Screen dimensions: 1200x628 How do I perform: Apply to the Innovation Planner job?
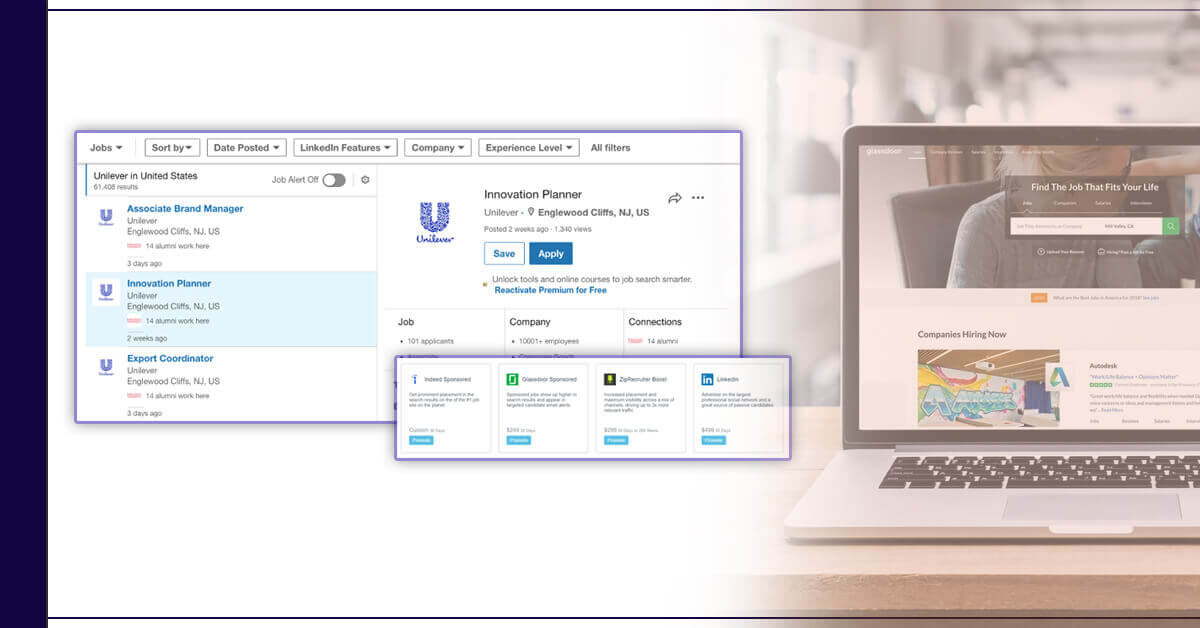(551, 254)
